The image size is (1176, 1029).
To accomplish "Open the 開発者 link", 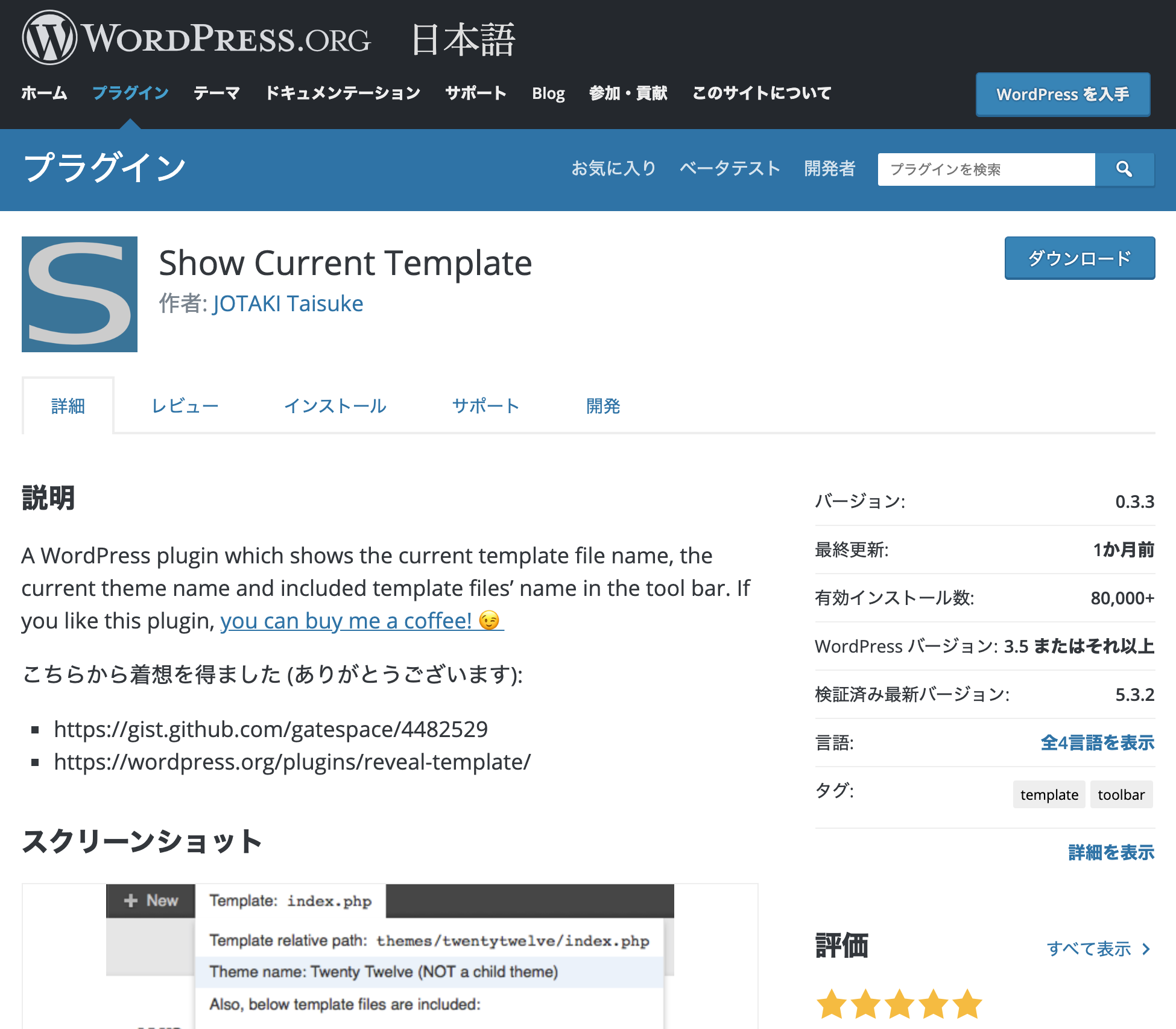I will (x=830, y=168).
